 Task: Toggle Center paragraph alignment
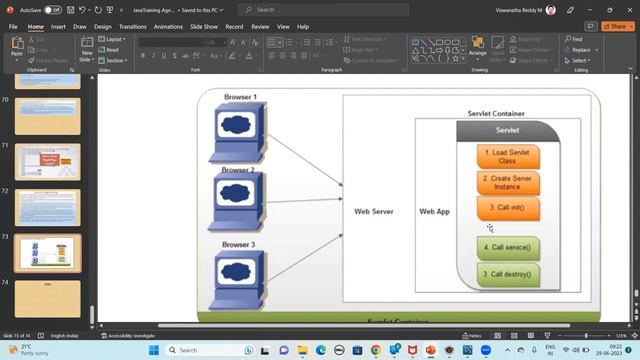coord(282,56)
